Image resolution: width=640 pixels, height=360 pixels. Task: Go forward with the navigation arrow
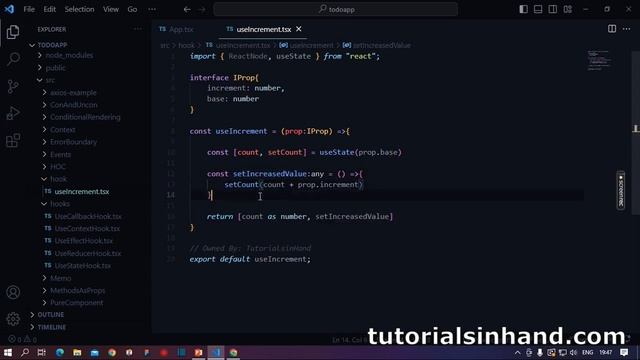202,9
